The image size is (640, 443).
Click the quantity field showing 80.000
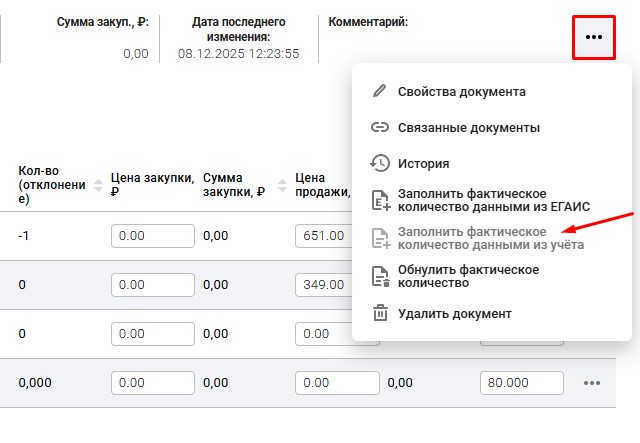click(x=522, y=383)
